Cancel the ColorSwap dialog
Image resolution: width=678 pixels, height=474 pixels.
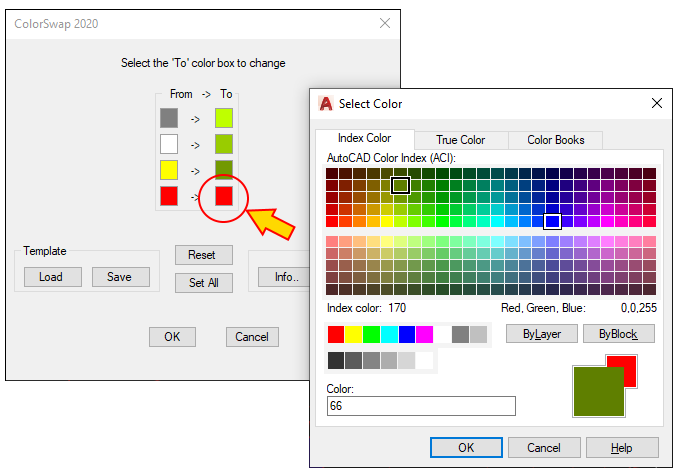(252, 337)
